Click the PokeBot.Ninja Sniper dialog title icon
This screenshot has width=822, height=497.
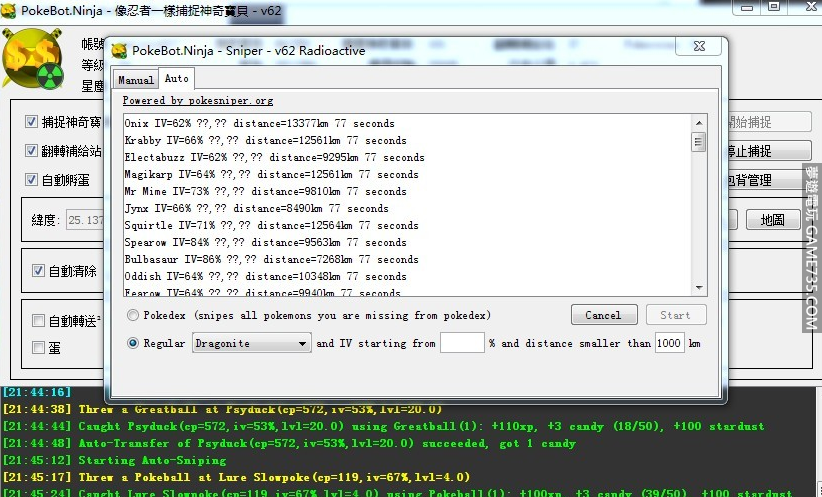tap(120, 51)
